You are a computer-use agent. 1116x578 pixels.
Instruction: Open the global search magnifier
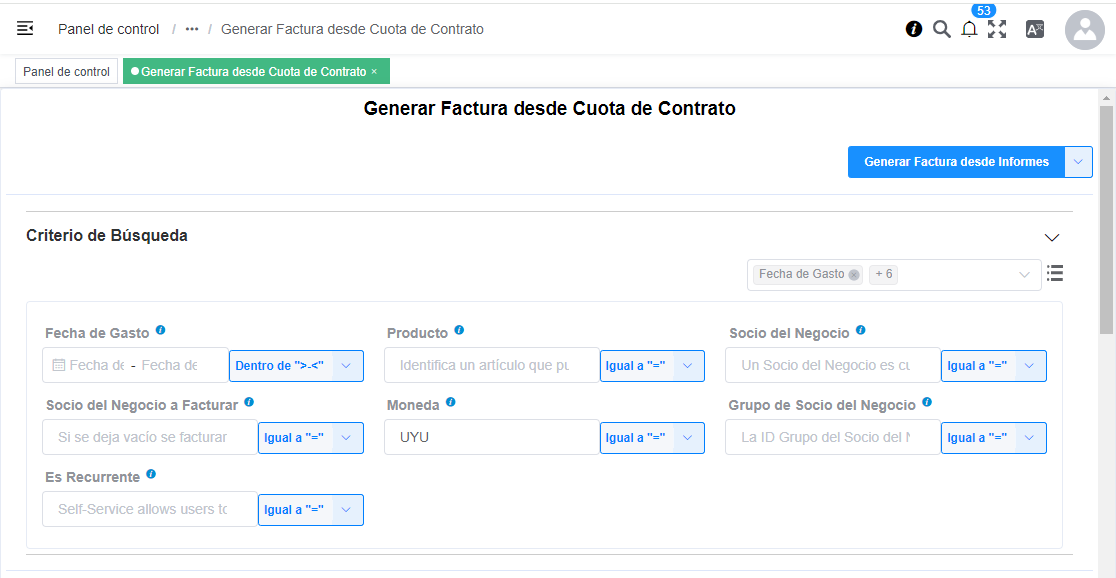pos(941,29)
